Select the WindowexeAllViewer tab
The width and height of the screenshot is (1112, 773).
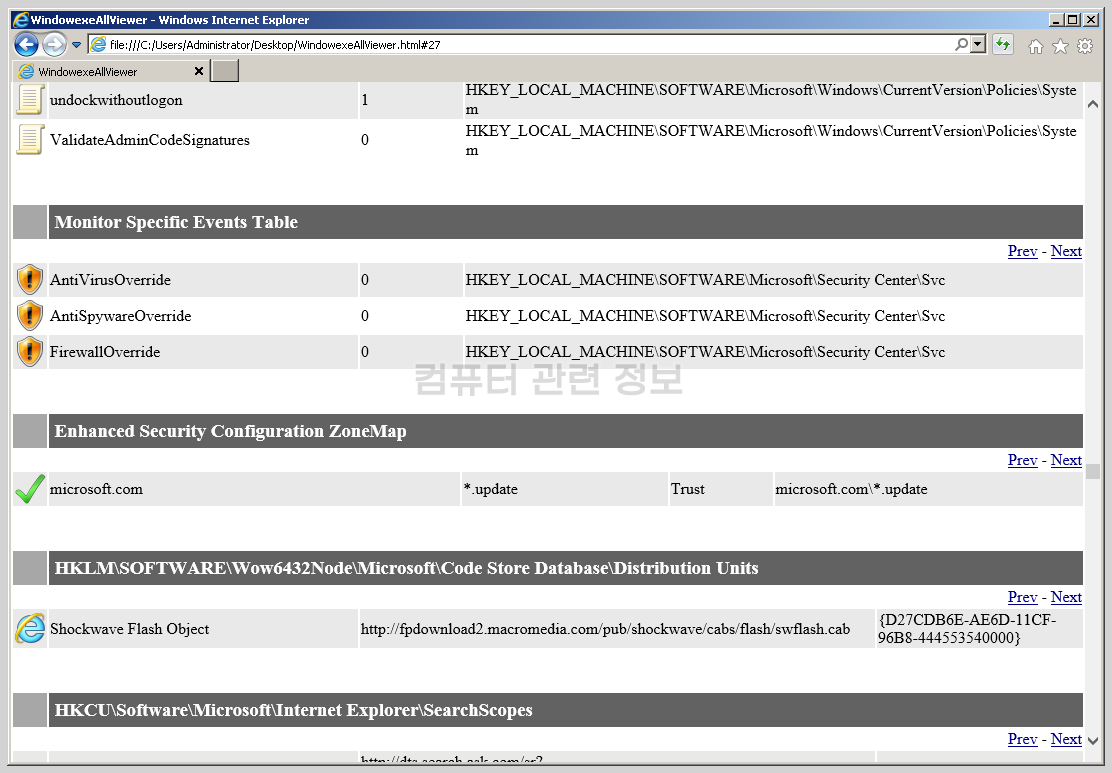(x=110, y=72)
